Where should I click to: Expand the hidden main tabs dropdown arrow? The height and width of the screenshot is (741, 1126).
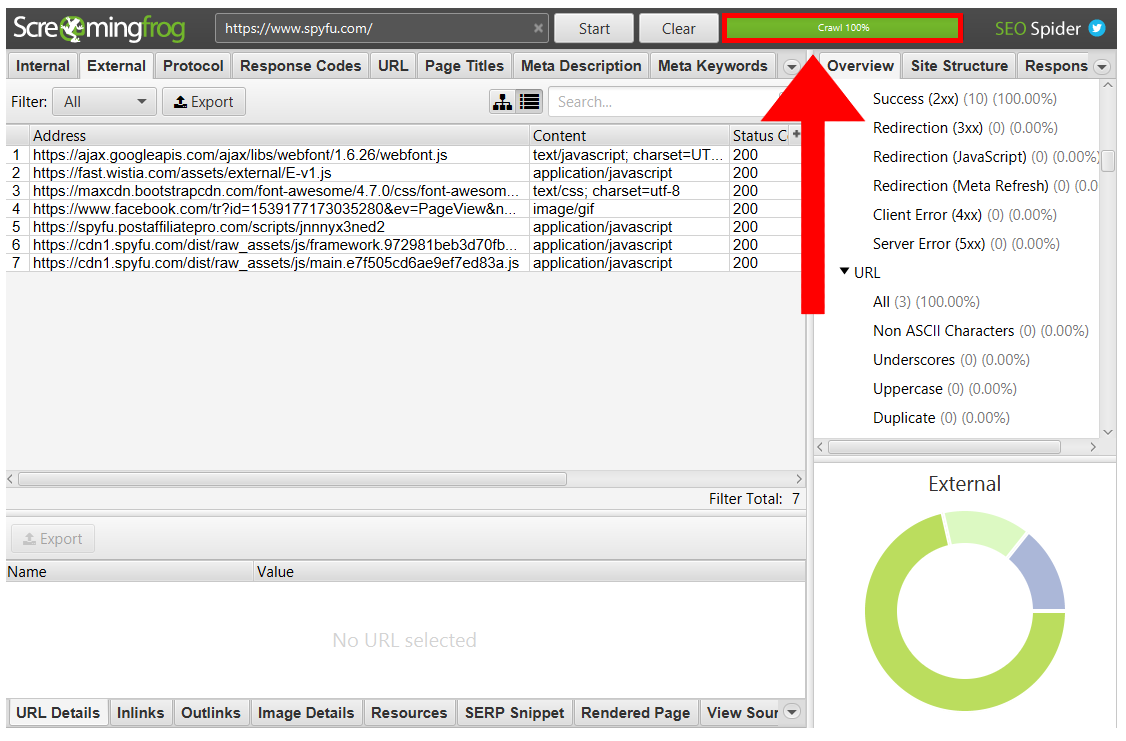point(791,67)
